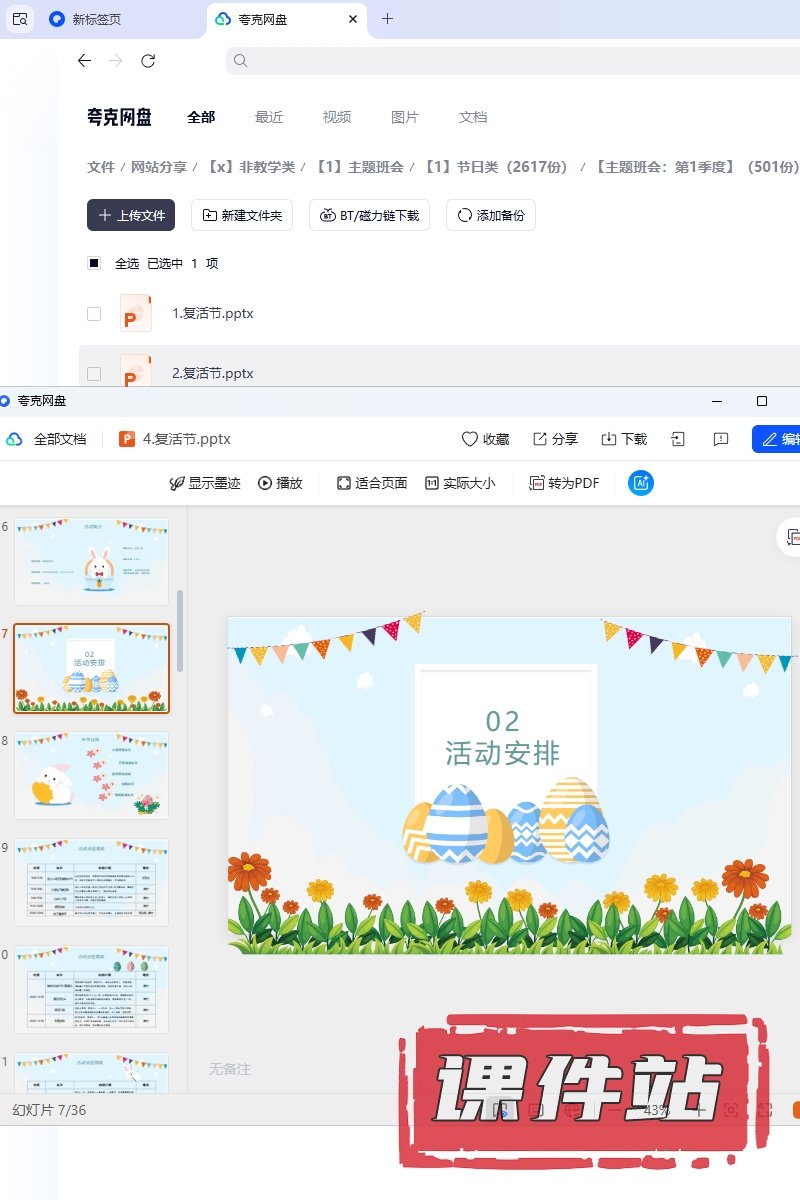
Task: Click the slide panel vertical scrollbar
Action: click(x=180, y=630)
